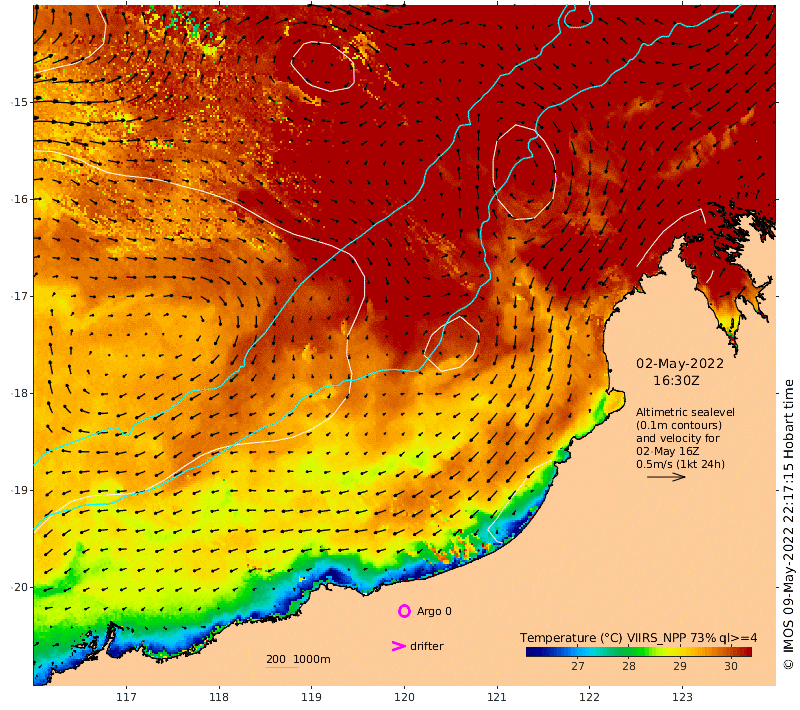The height and width of the screenshot is (710, 800).
Task: Click the text (0.1m contours)
Action: [x=679, y=425]
